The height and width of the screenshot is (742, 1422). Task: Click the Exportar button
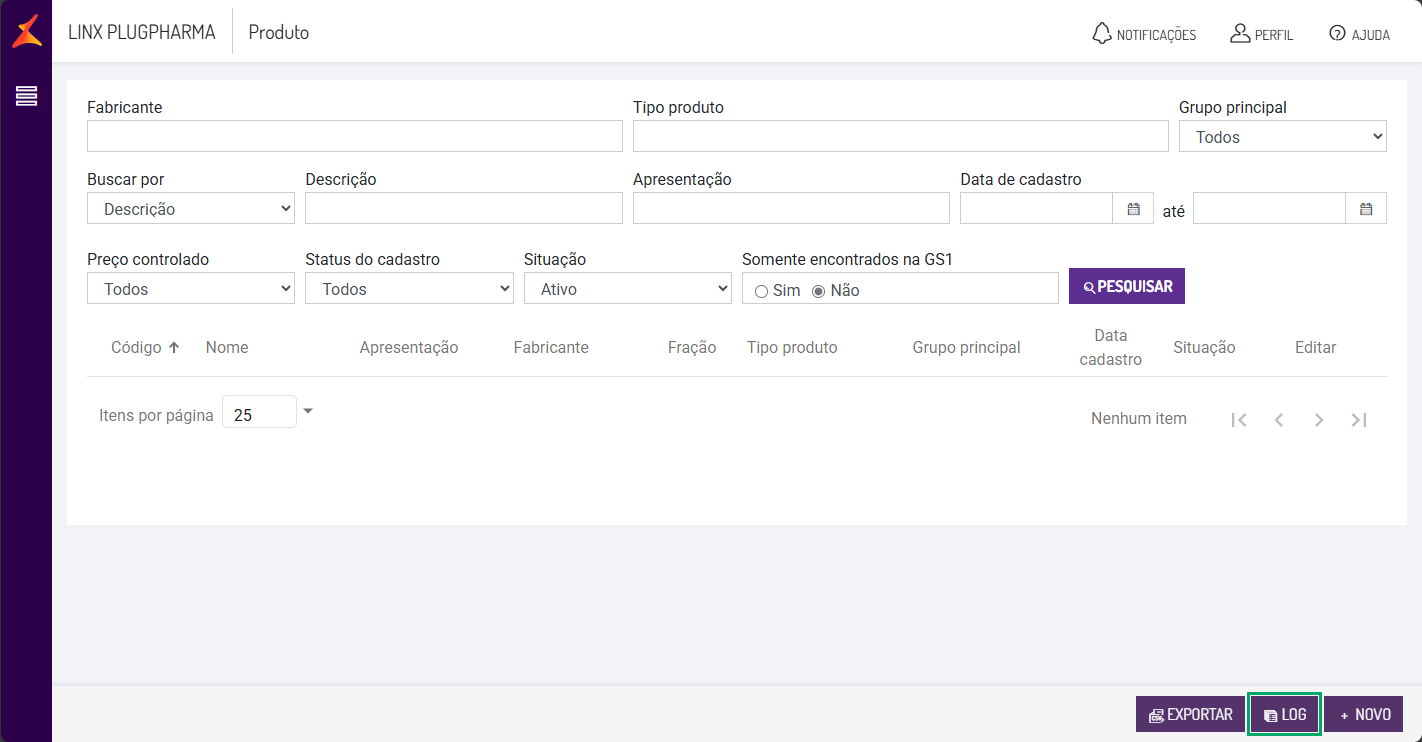1189,715
